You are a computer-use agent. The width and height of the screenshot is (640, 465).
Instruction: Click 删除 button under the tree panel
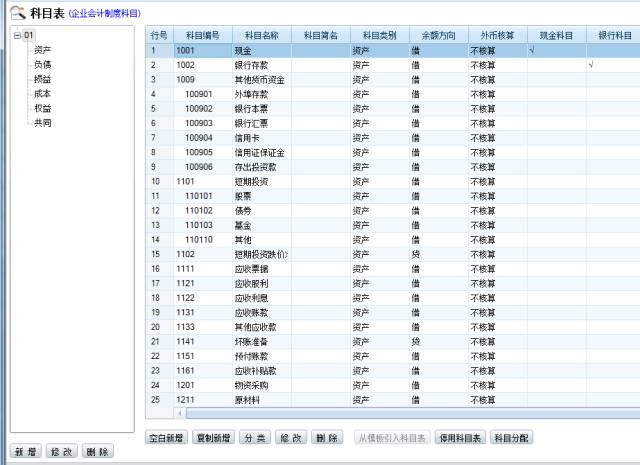(97, 452)
